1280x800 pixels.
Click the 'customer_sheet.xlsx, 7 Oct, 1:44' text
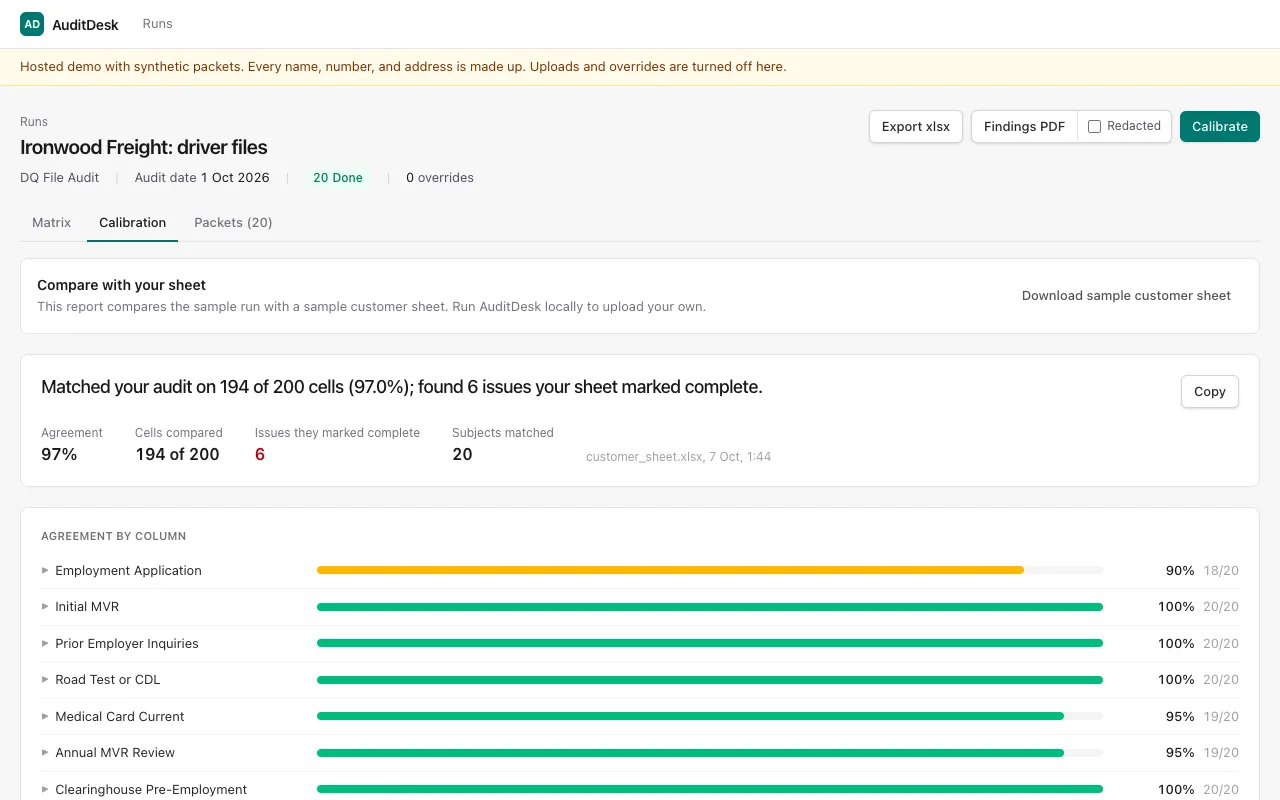coord(678,457)
